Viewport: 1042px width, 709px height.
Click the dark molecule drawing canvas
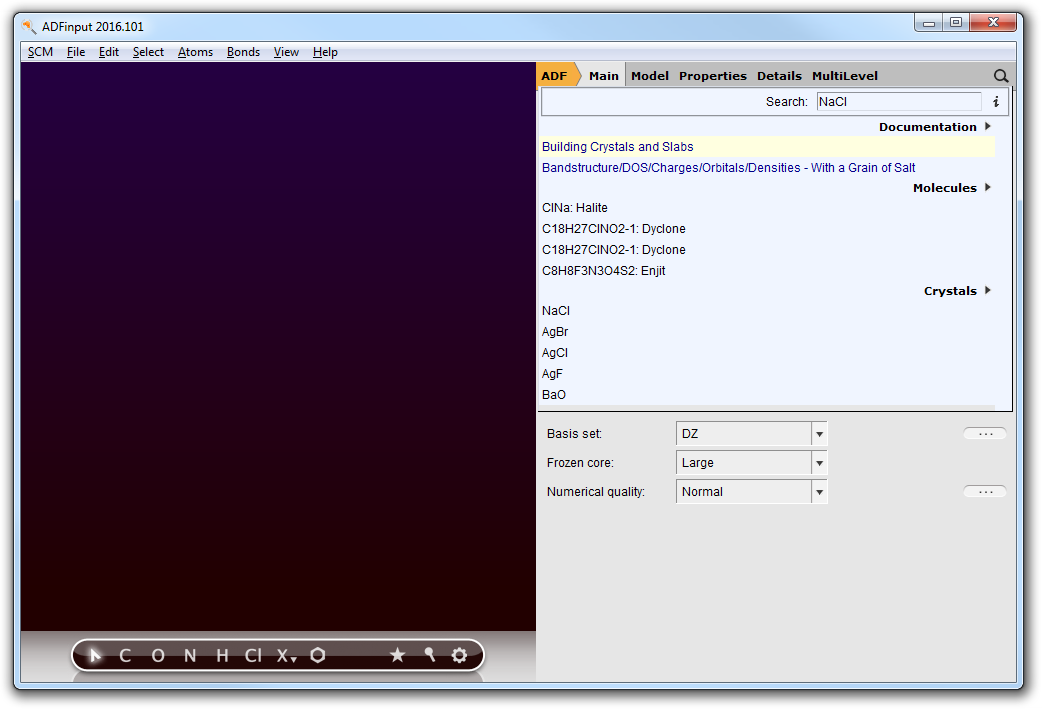tap(278, 346)
